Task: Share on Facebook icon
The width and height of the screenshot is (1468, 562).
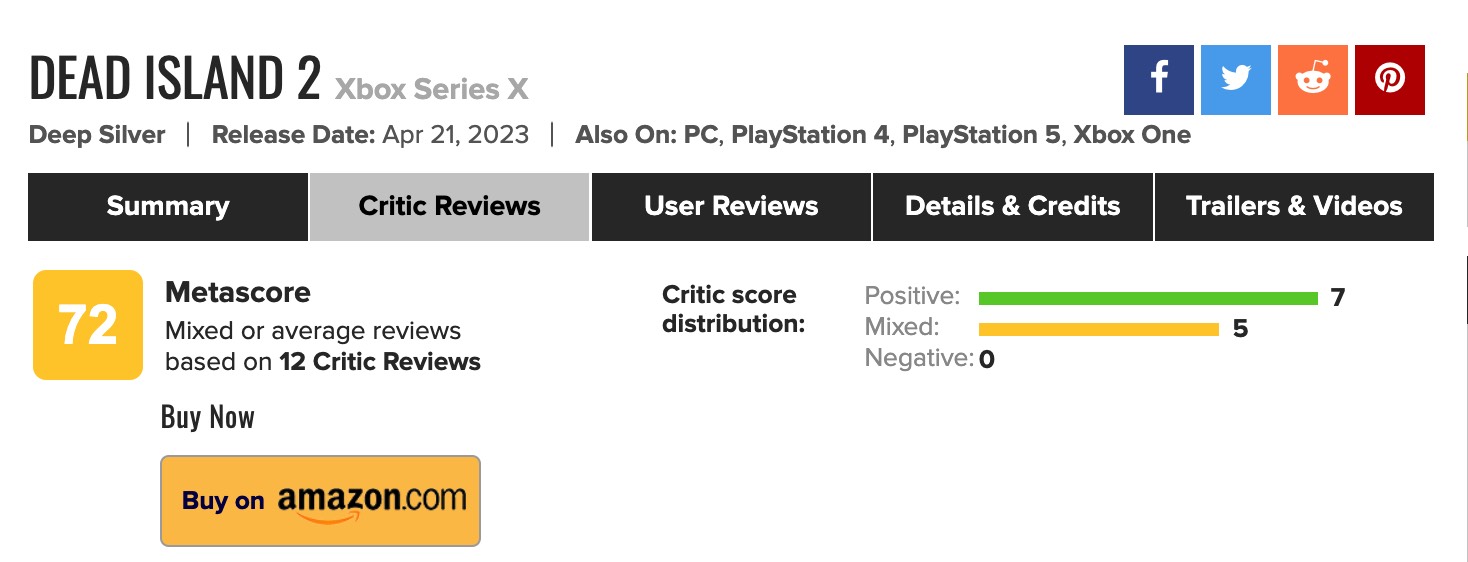Action: coord(1159,80)
